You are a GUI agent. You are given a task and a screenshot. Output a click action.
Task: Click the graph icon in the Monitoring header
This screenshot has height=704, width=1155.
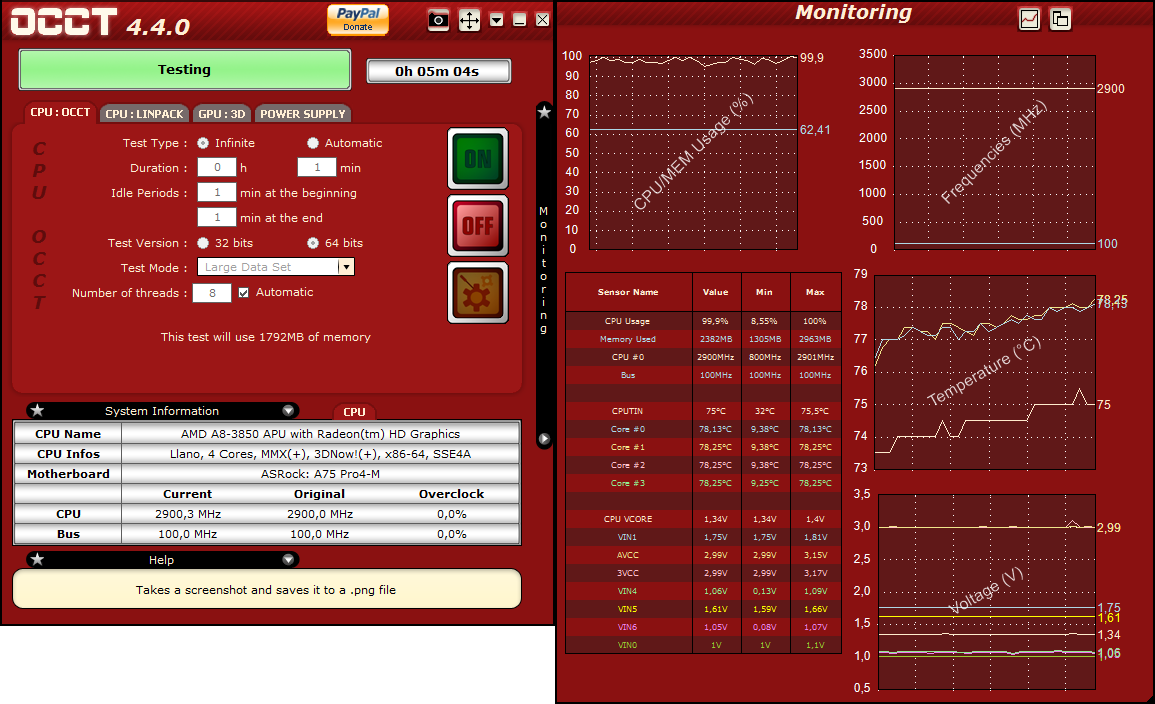point(1029,19)
